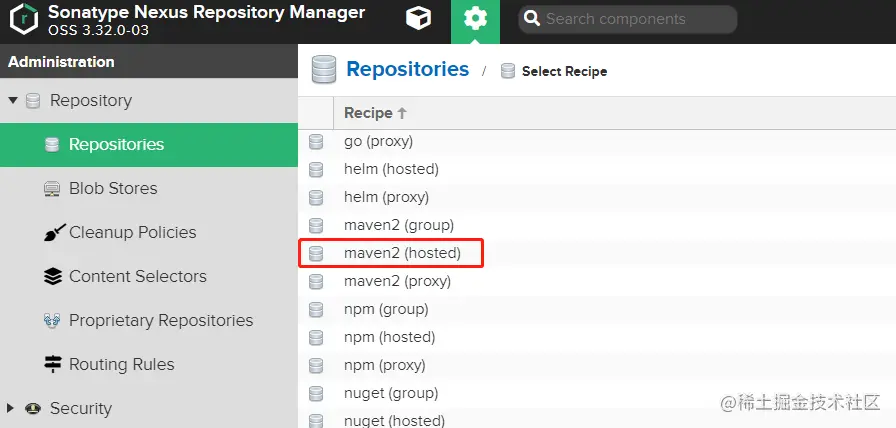
Task: Click the Select Recipe breadcrumb icon
Action: coord(507,71)
